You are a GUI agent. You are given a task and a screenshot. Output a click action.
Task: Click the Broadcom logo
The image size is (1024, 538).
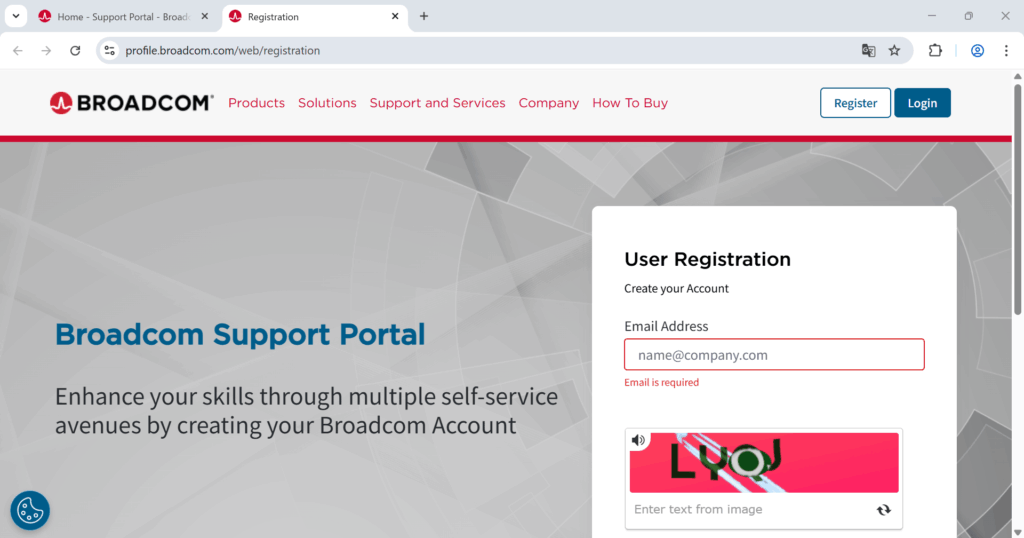click(x=131, y=102)
